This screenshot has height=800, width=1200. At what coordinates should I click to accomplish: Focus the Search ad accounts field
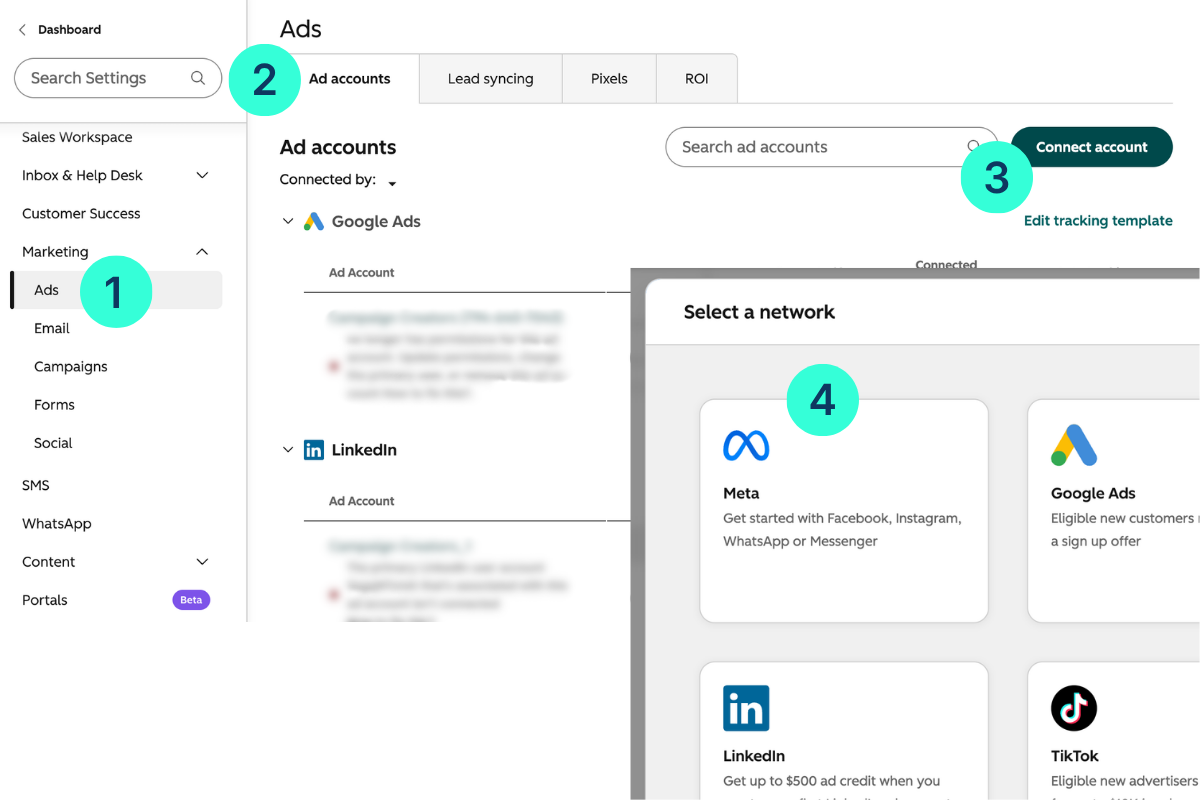point(832,147)
